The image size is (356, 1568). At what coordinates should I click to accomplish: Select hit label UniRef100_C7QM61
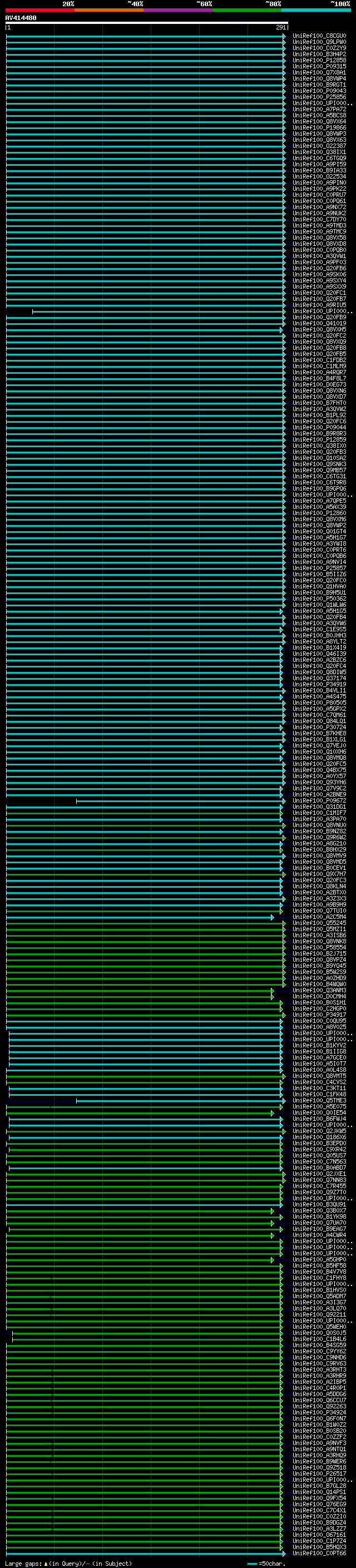[x=319, y=715]
